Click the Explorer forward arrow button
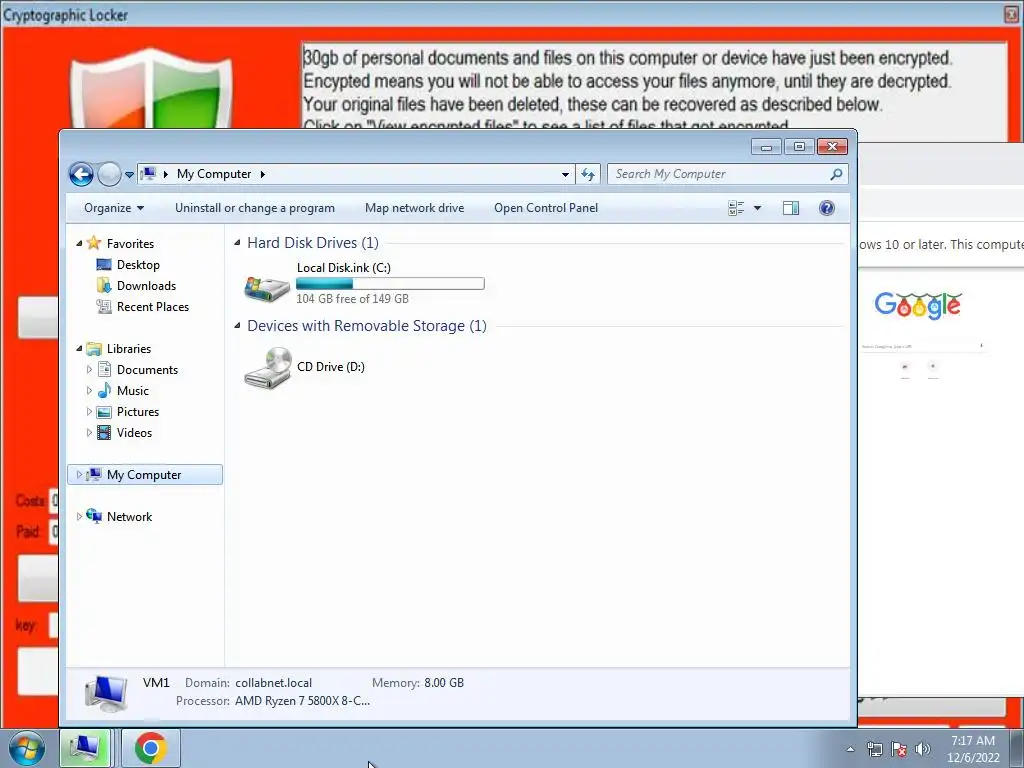The width and height of the screenshot is (1024, 768). click(x=109, y=174)
